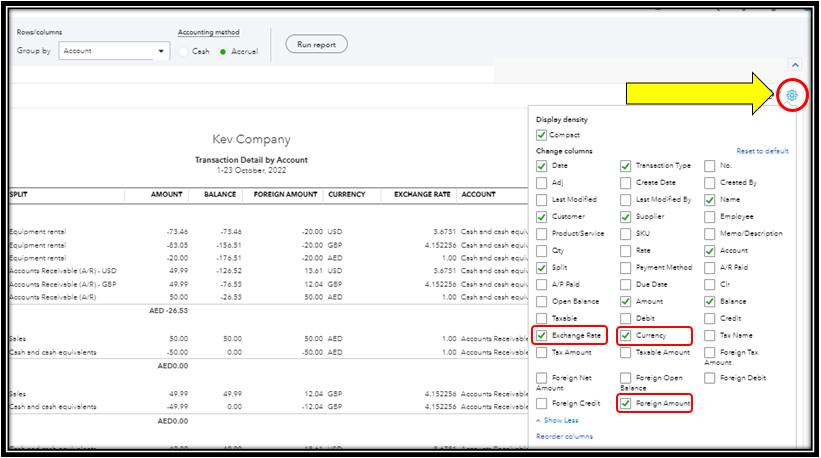Screen dimensions: 821x458
Task: Click the AMOUNT column header
Action: [167, 194]
